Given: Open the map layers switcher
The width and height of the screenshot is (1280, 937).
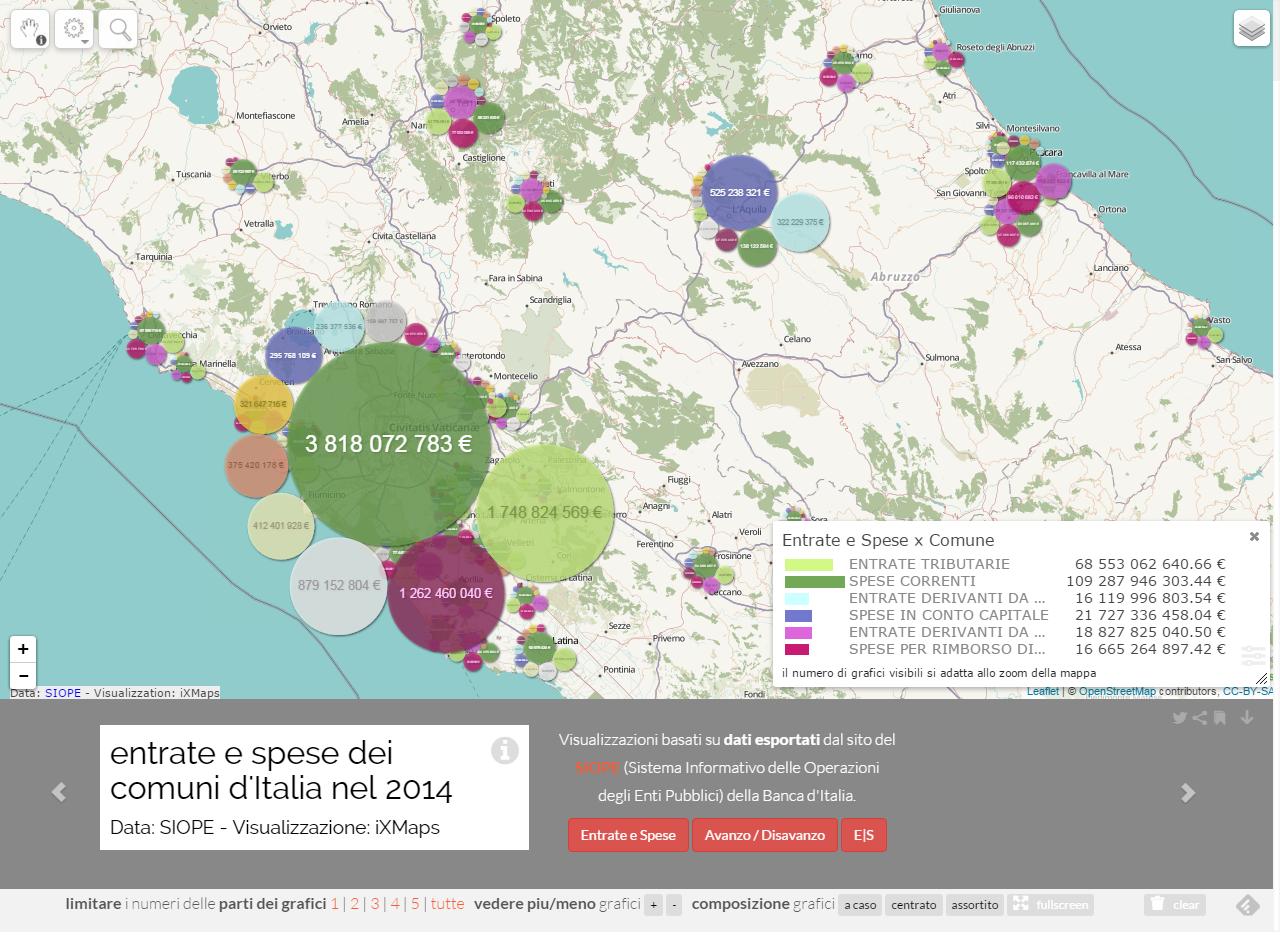Looking at the screenshot, I should click(x=1251, y=29).
